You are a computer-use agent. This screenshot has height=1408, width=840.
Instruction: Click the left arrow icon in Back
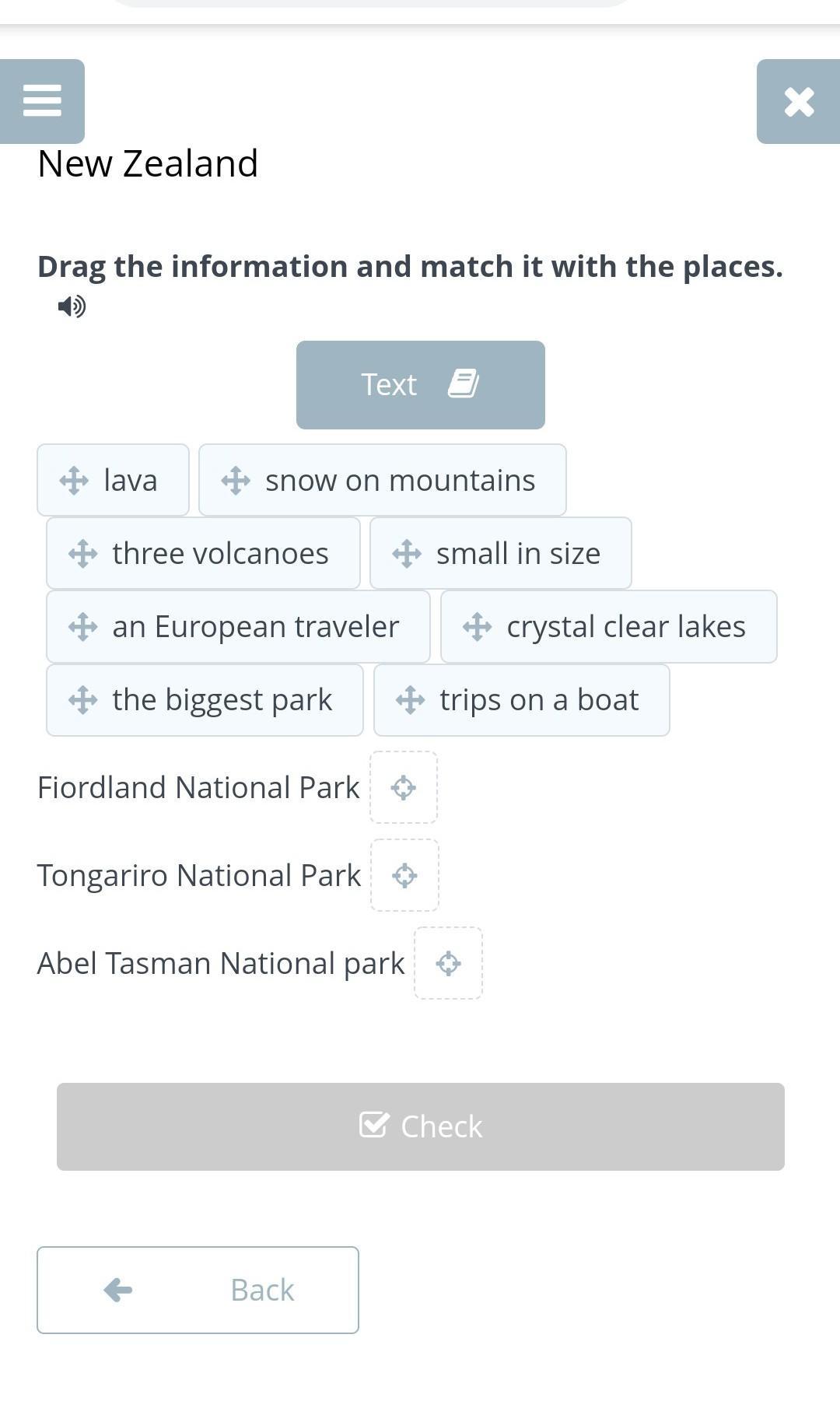click(118, 1290)
